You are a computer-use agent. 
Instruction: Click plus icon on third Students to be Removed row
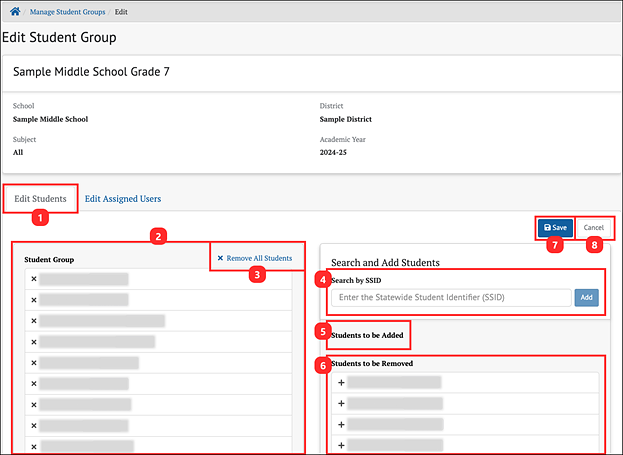(x=341, y=424)
